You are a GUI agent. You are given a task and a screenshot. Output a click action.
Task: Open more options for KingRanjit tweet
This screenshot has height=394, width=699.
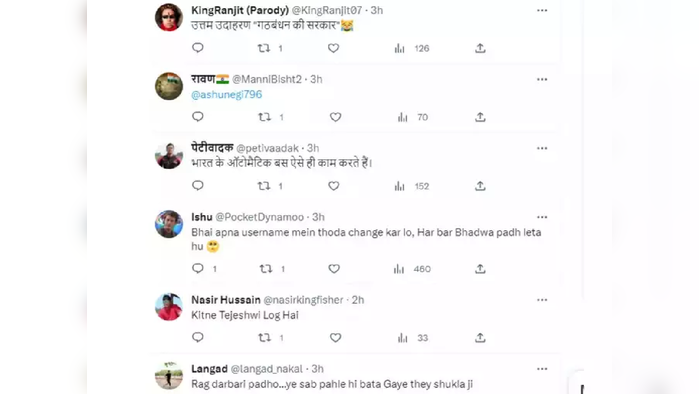542,10
